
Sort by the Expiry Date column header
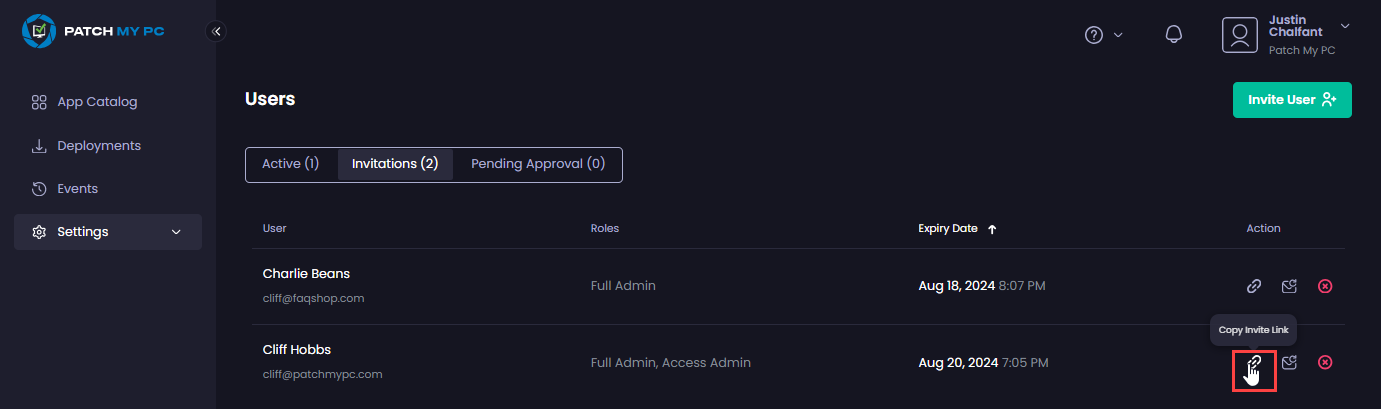[x=957, y=229]
